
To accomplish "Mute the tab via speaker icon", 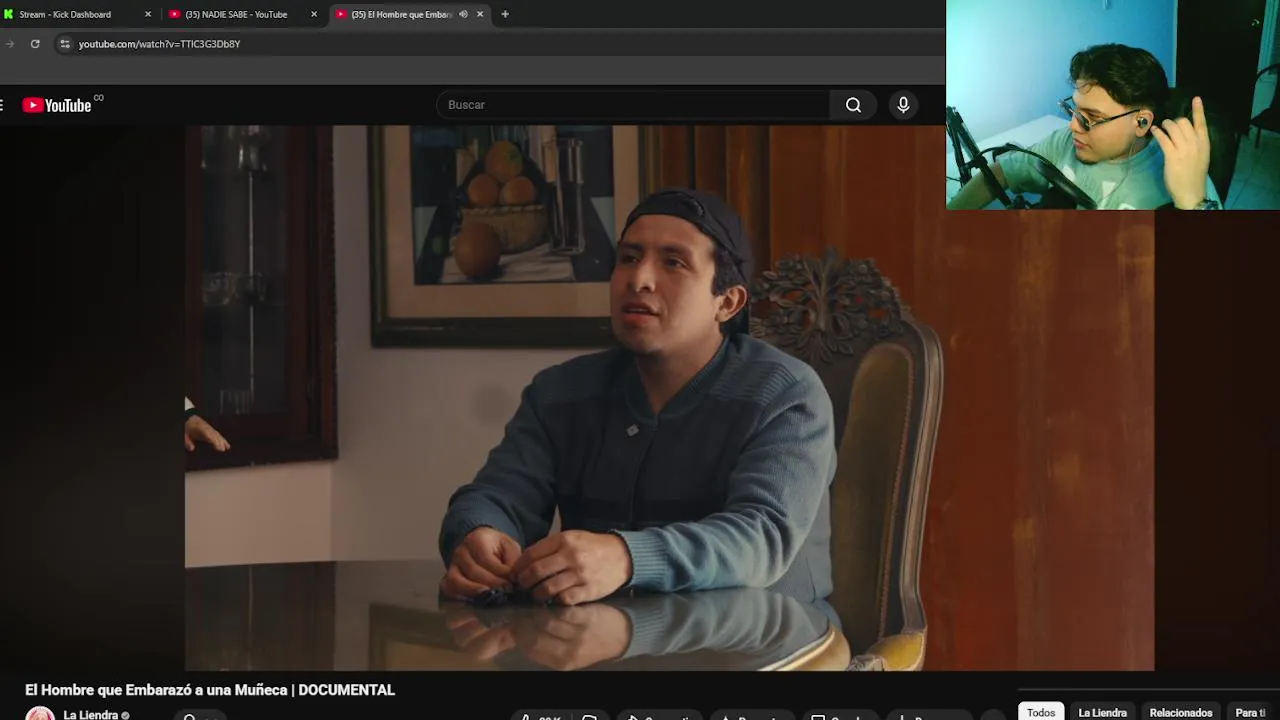I will [x=463, y=14].
